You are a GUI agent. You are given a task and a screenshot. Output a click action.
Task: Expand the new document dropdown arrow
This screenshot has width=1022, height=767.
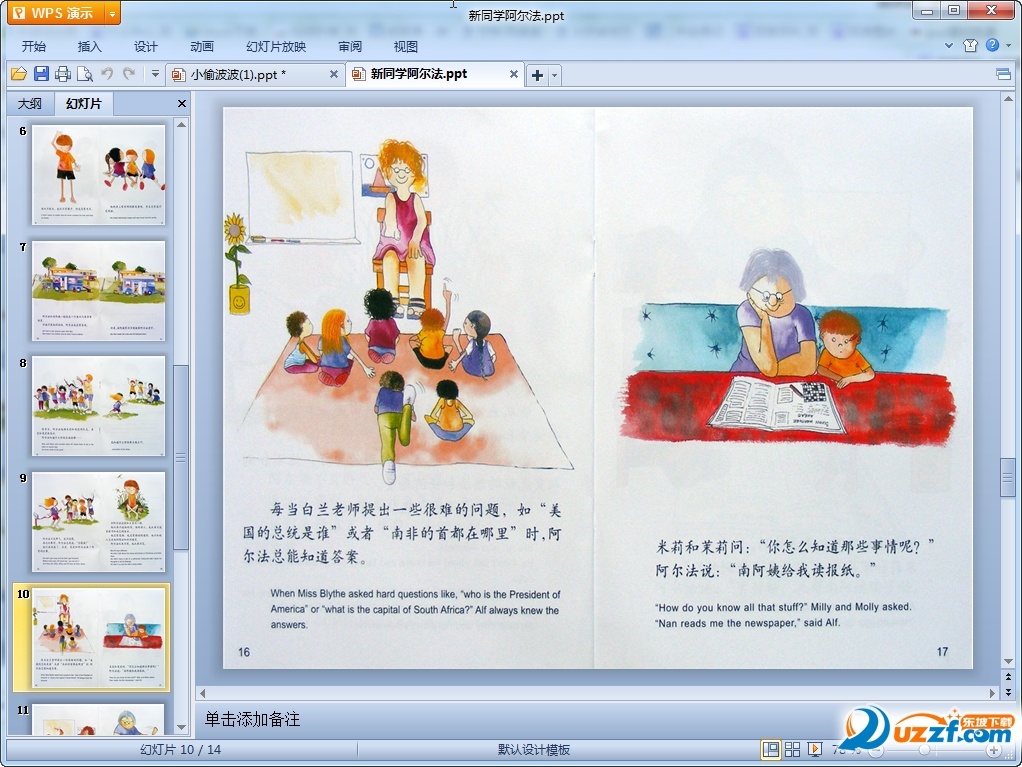pyautogui.click(x=555, y=75)
